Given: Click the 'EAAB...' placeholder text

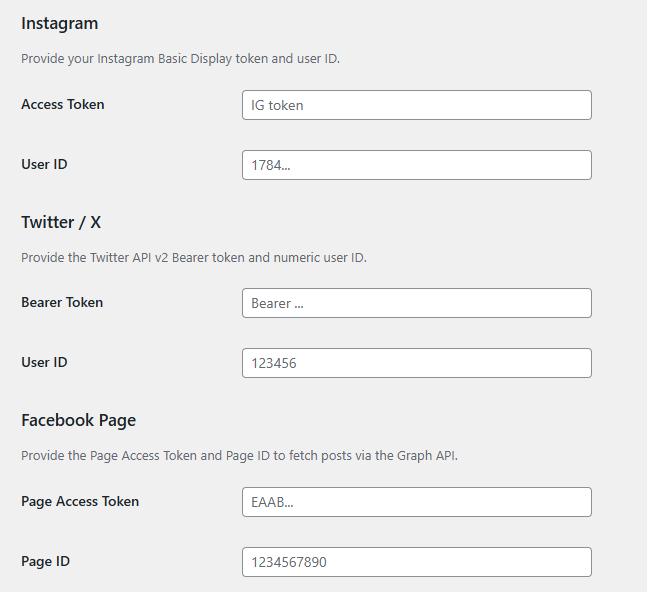Looking at the screenshot, I should (x=272, y=502).
